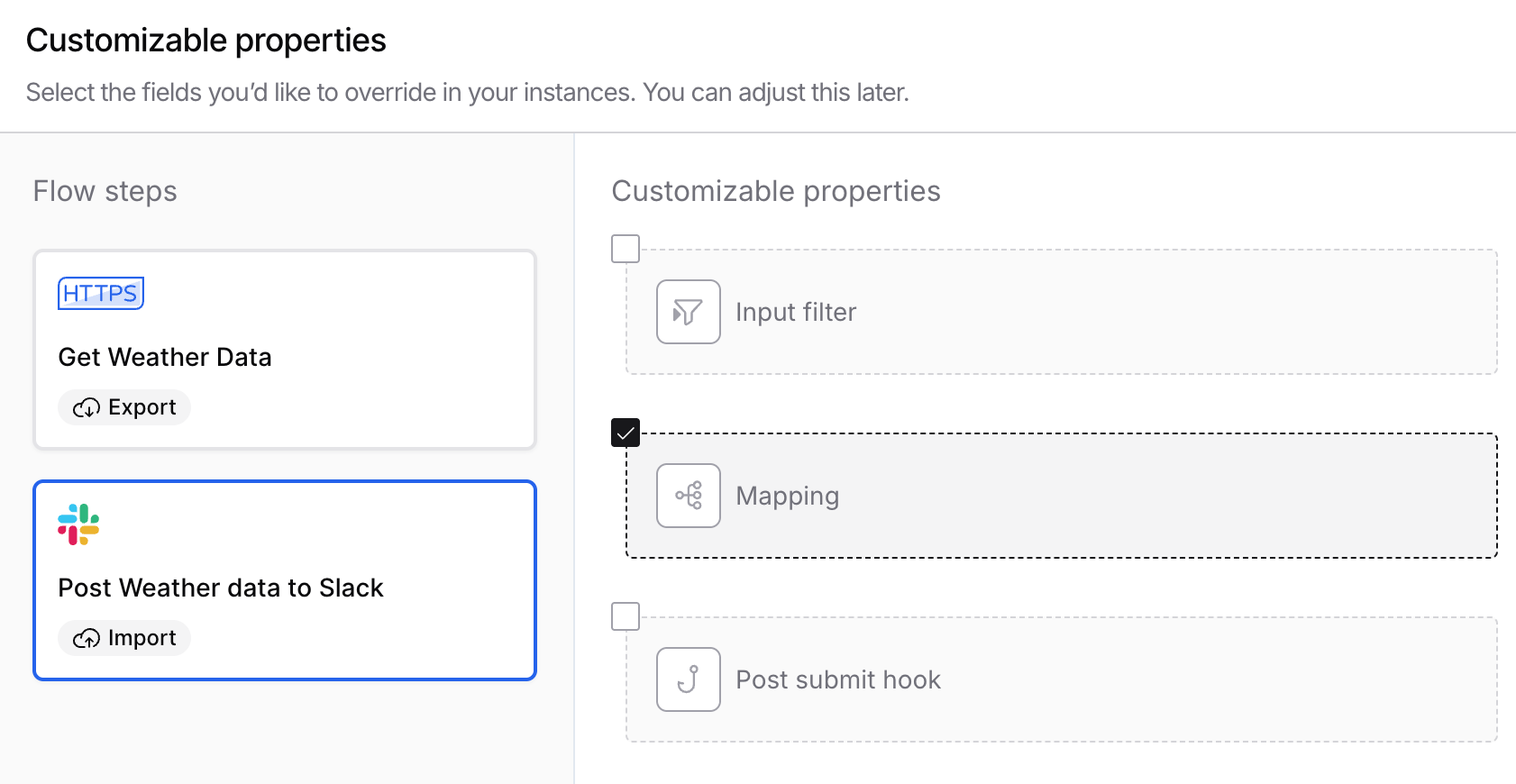Click the Input filter funnel icon
Viewport: 1516px width, 784px height.
point(688,312)
